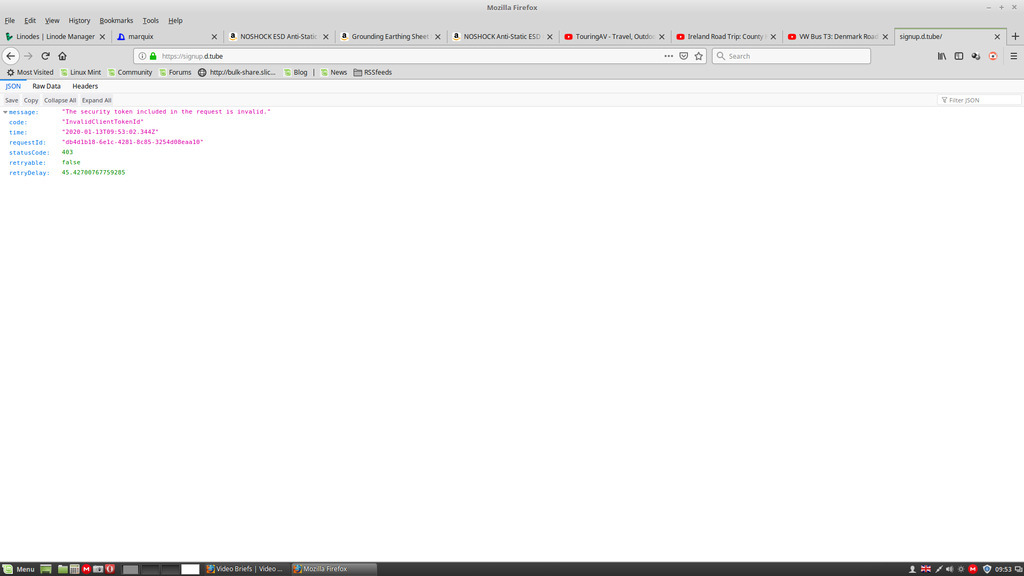This screenshot has width=1024, height=576.
Task: Open the page actions three-dot menu
Action: click(668, 56)
